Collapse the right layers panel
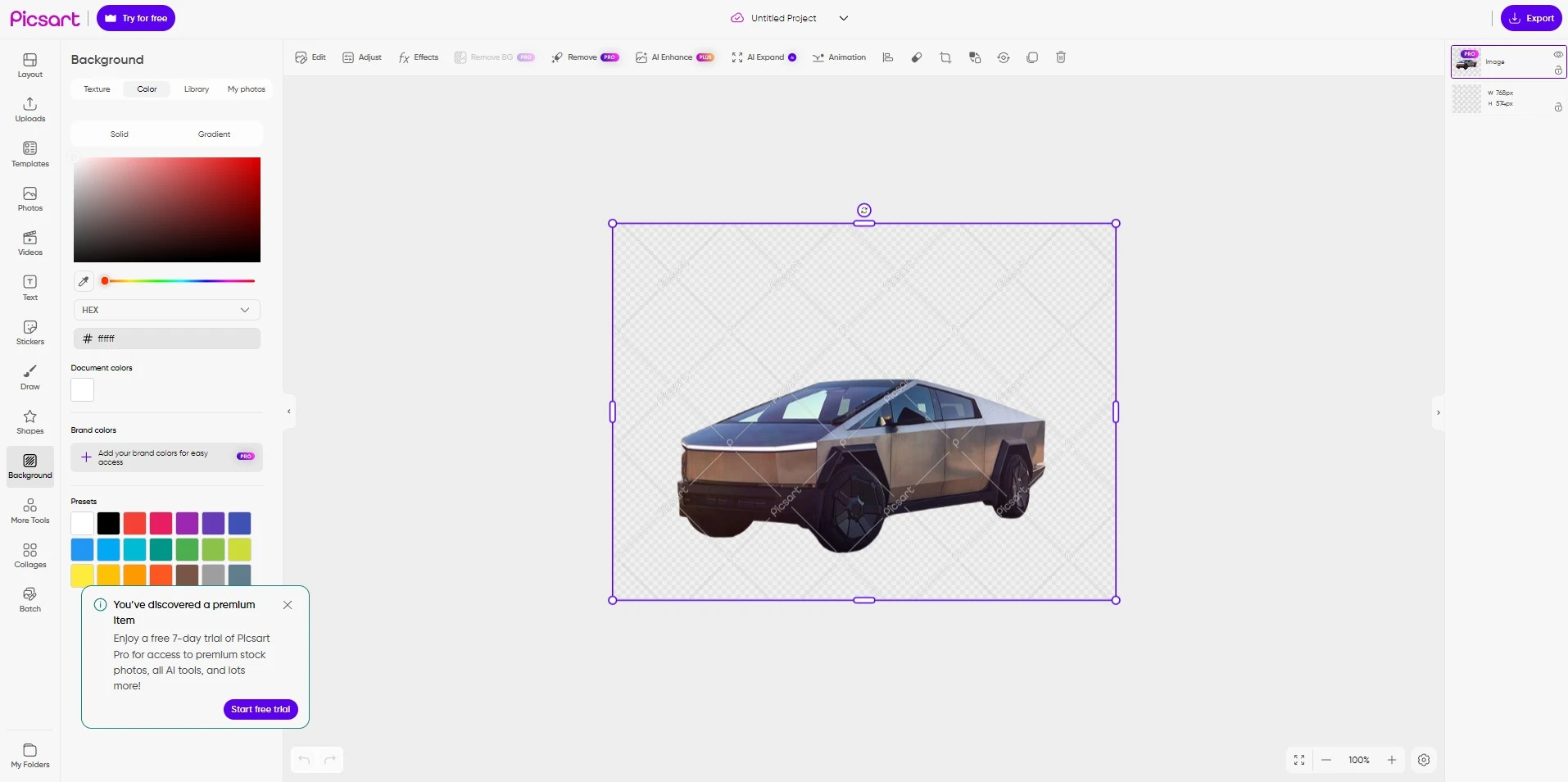The width and height of the screenshot is (1568, 782). (x=1439, y=412)
